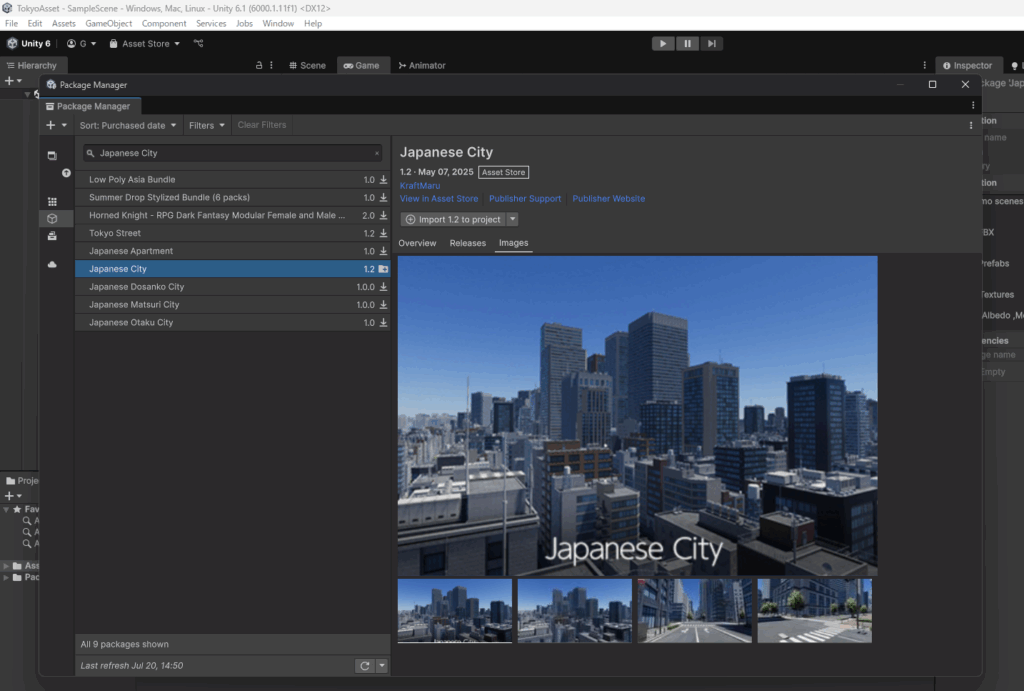Click the Pause button

pos(687,44)
